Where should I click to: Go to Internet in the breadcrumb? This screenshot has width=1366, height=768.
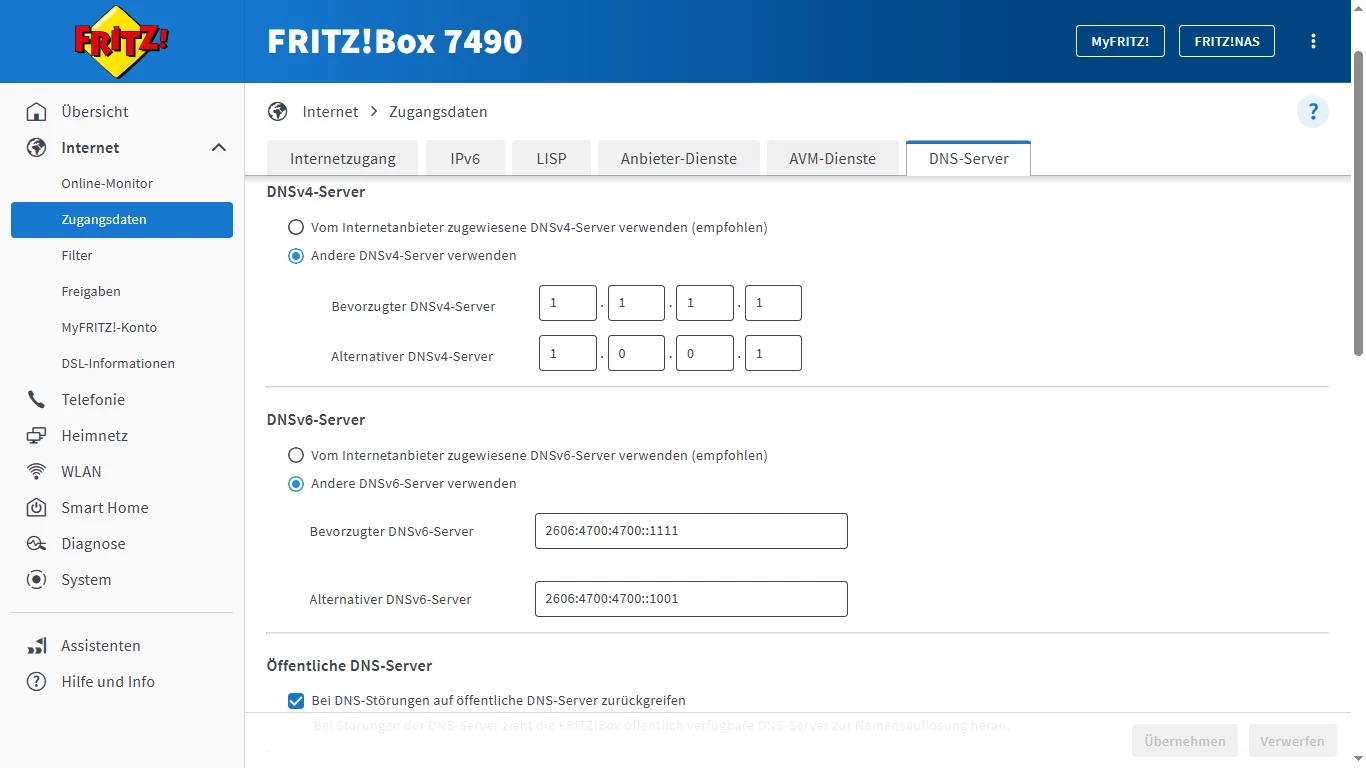tap(330, 112)
